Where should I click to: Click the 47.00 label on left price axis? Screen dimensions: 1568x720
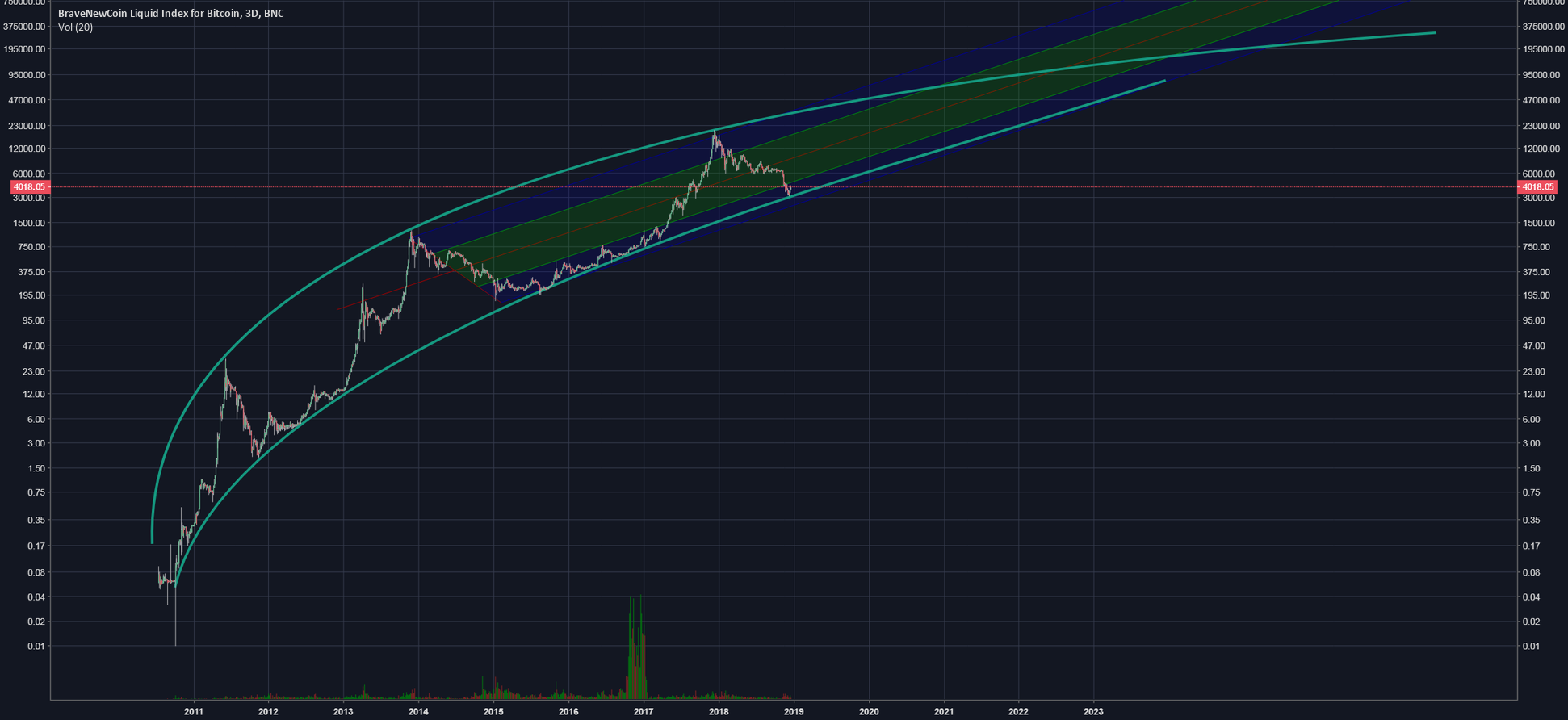35,345
